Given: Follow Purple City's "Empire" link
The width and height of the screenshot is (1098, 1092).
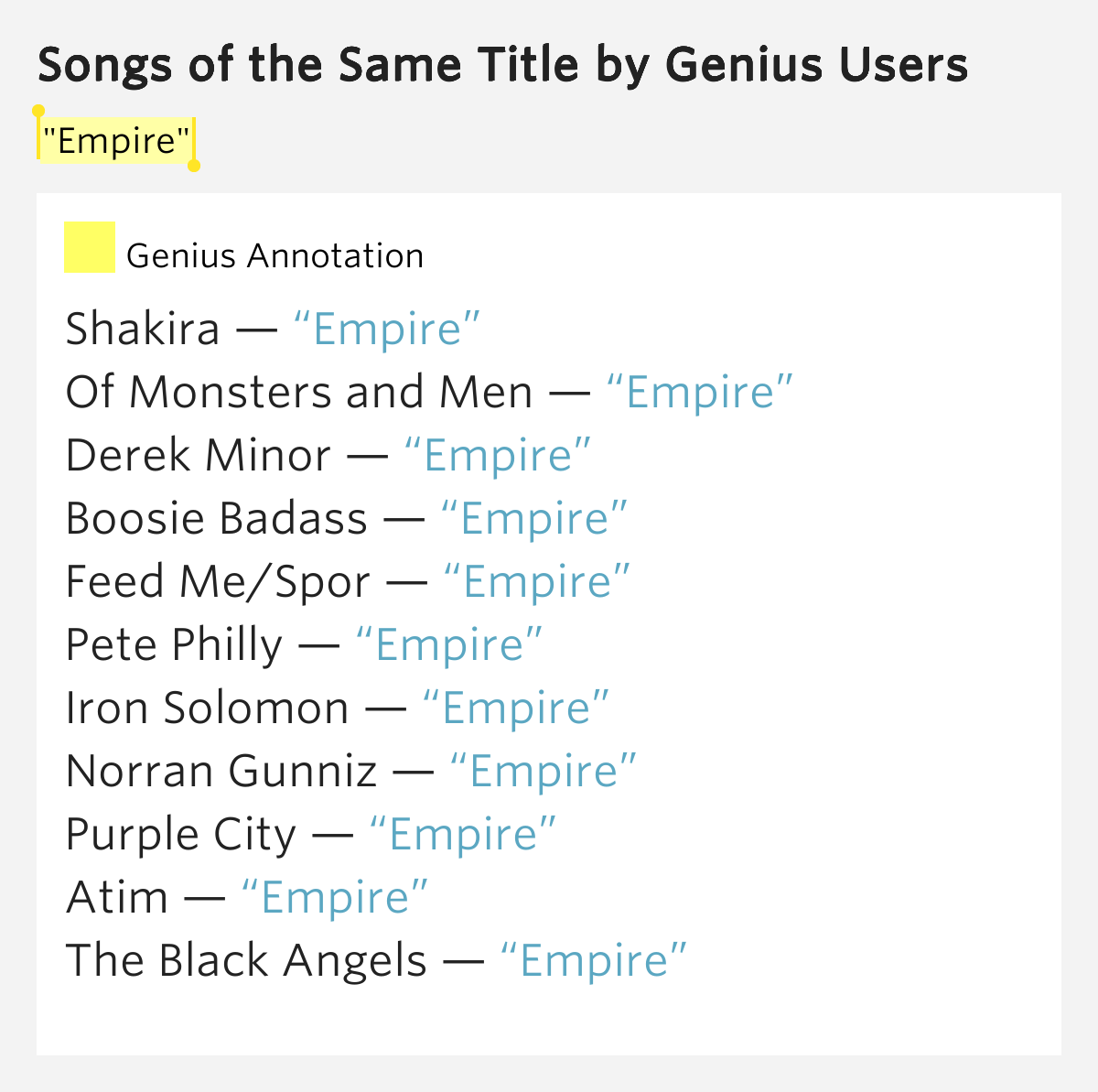Looking at the screenshot, I should point(462,835).
